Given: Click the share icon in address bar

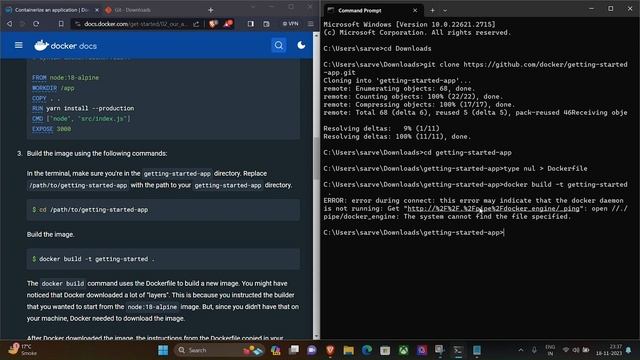Looking at the screenshot, I should (x=196, y=24).
